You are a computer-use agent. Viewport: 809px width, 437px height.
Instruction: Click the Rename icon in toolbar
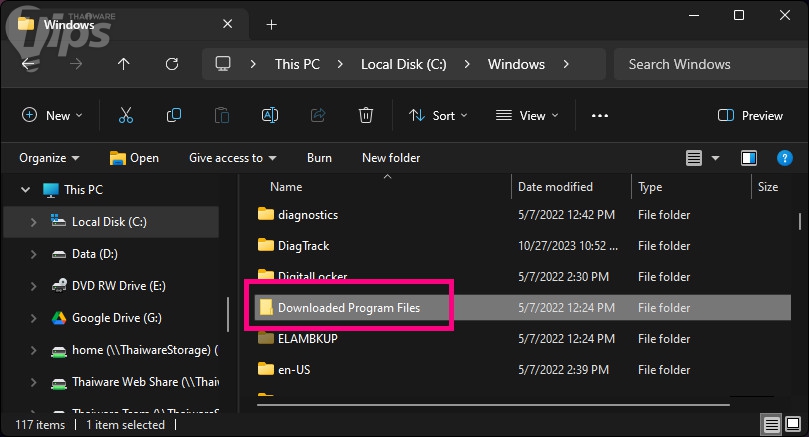269,116
